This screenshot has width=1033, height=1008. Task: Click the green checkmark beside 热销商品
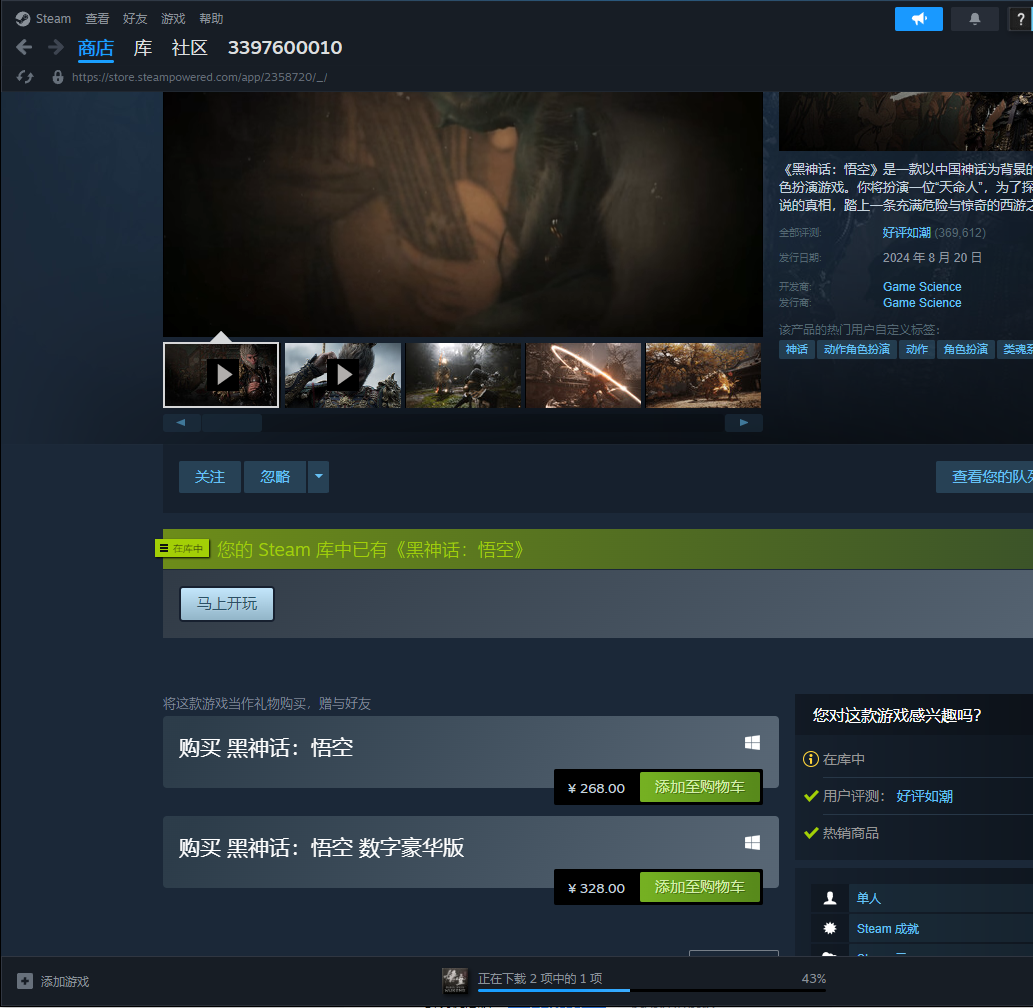pos(811,833)
